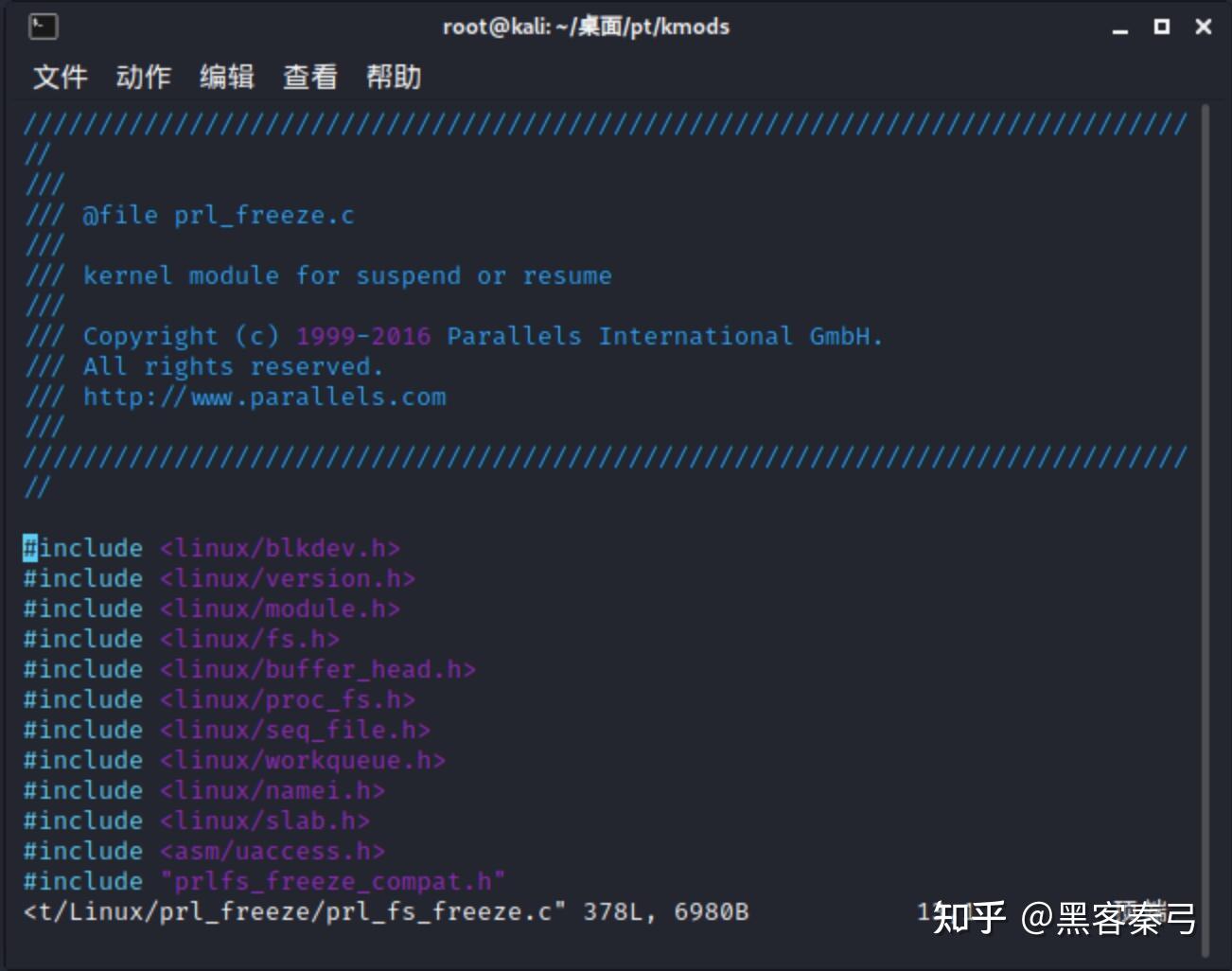Open the 文件 menu
The height and width of the screenshot is (971, 1232).
coord(61,77)
